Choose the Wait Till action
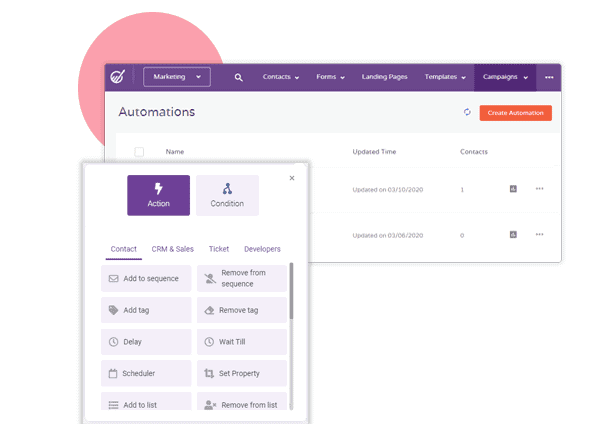 coord(242,342)
